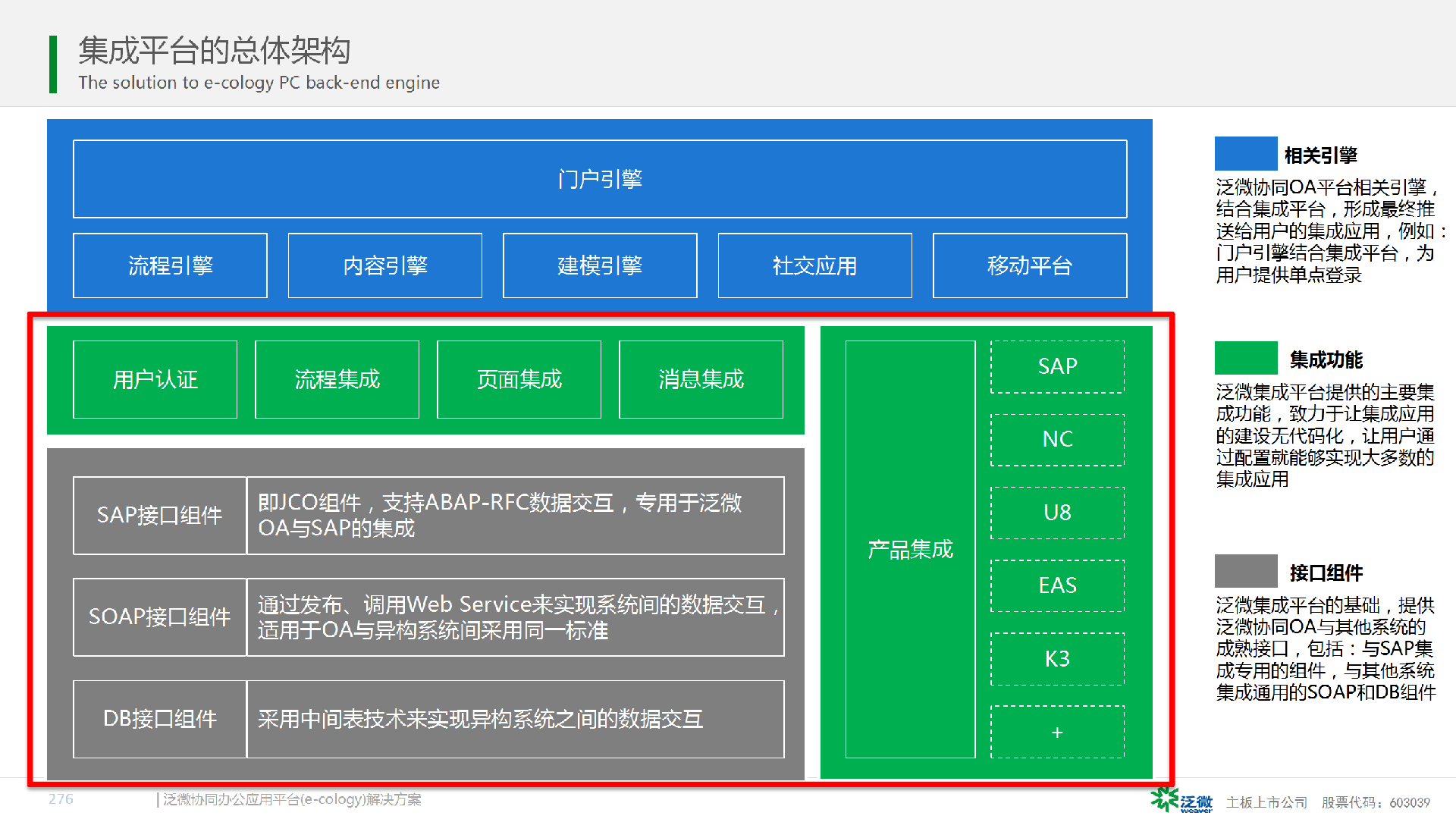The image size is (1456, 819).
Task: Click the 泛微集成平台提供的主要集成功能 paragraph
Action: coord(1325,435)
